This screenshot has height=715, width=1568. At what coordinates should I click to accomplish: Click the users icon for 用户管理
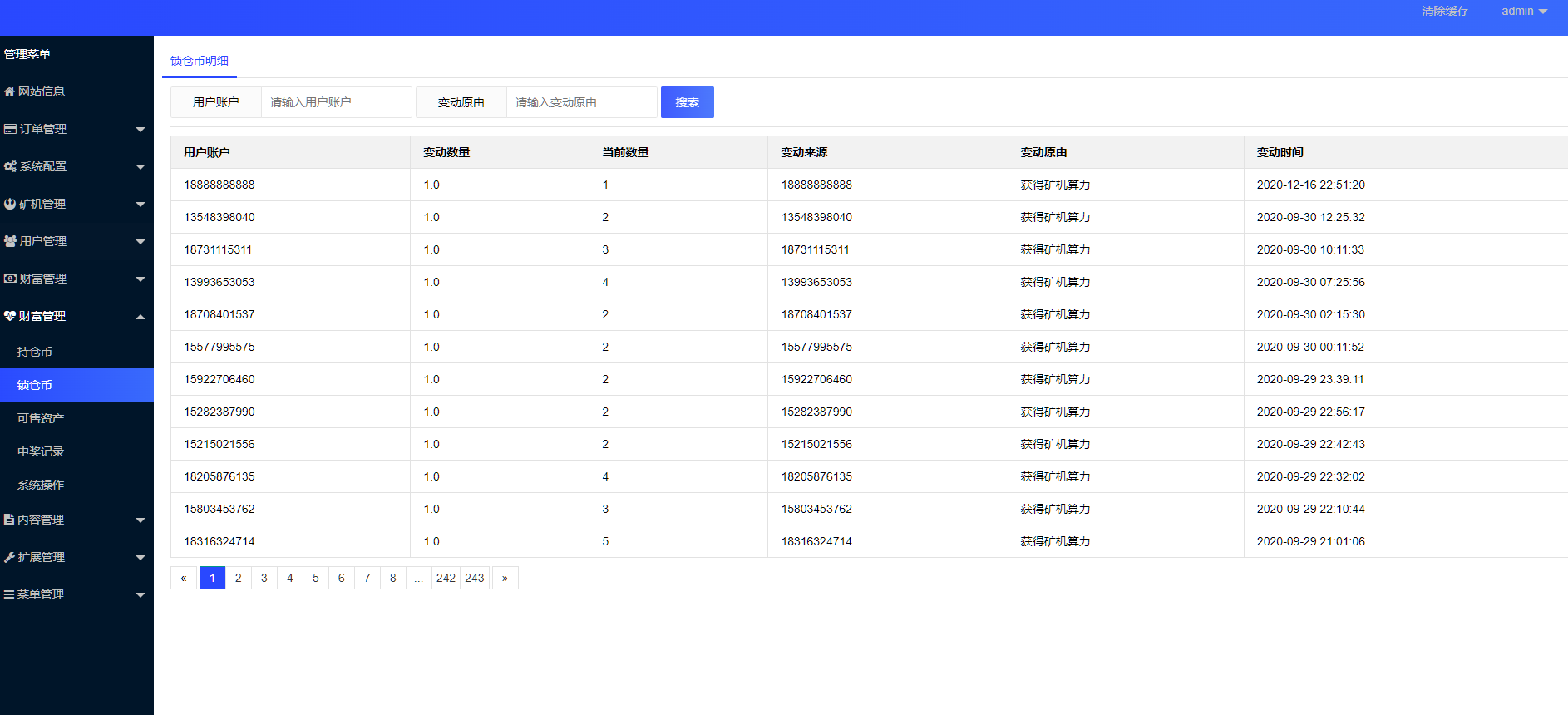point(10,241)
